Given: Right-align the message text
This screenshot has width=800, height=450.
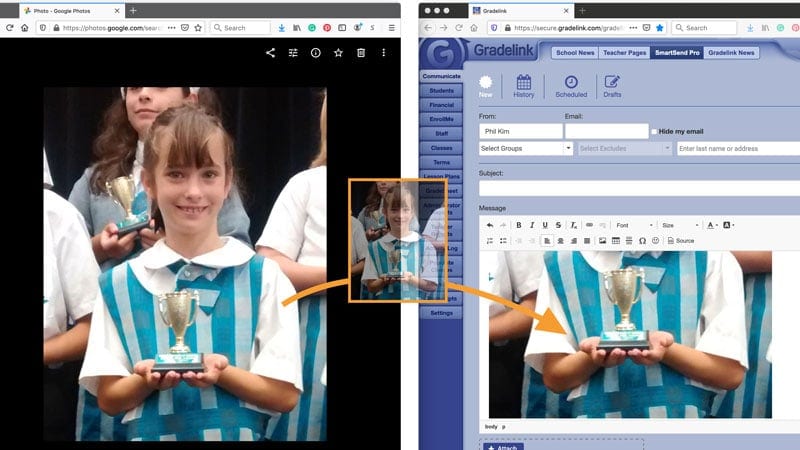Looking at the screenshot, I should (573, 241).
